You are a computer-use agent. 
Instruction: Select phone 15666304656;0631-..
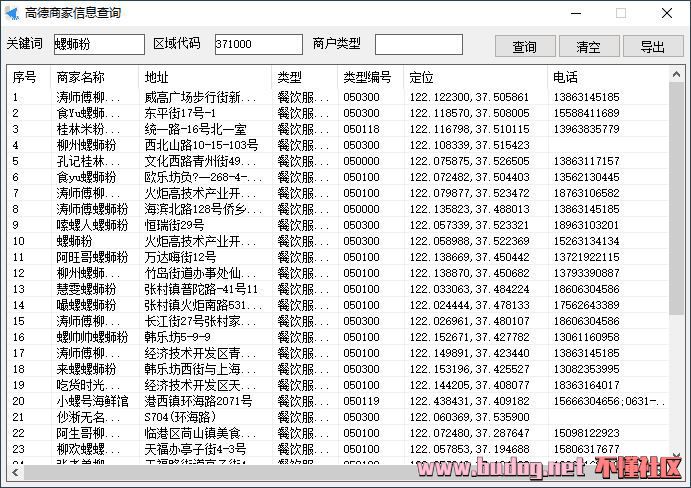(x=609, y=401)
